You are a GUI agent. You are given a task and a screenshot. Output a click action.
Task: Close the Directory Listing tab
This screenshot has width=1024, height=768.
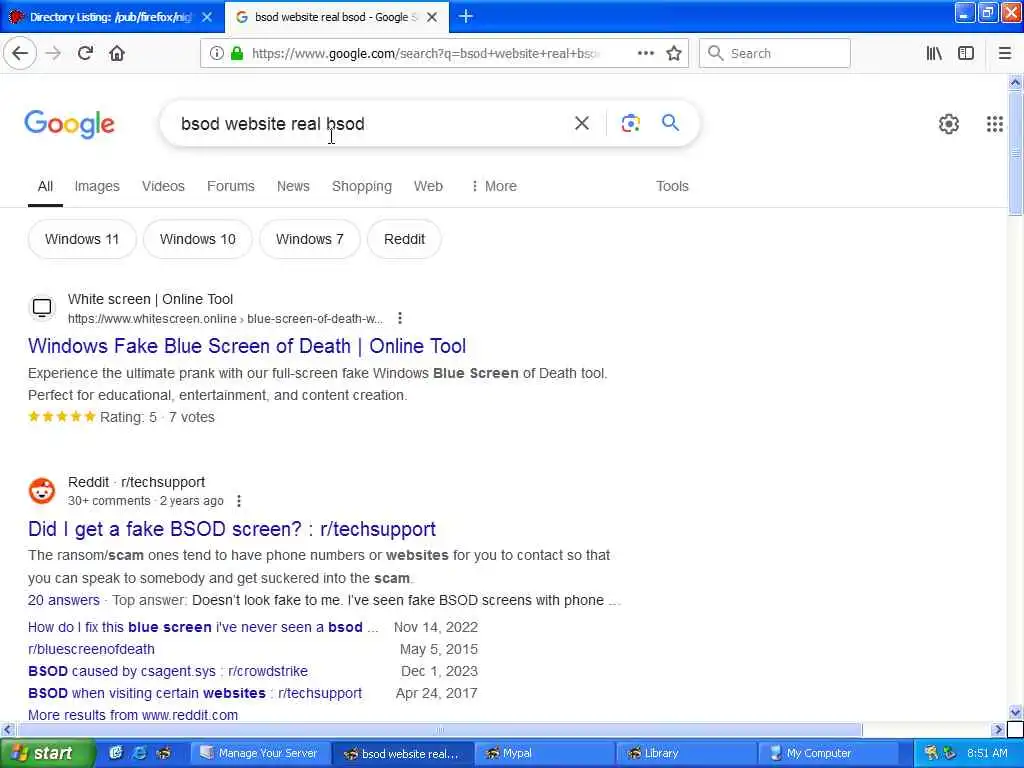point(207,17)
